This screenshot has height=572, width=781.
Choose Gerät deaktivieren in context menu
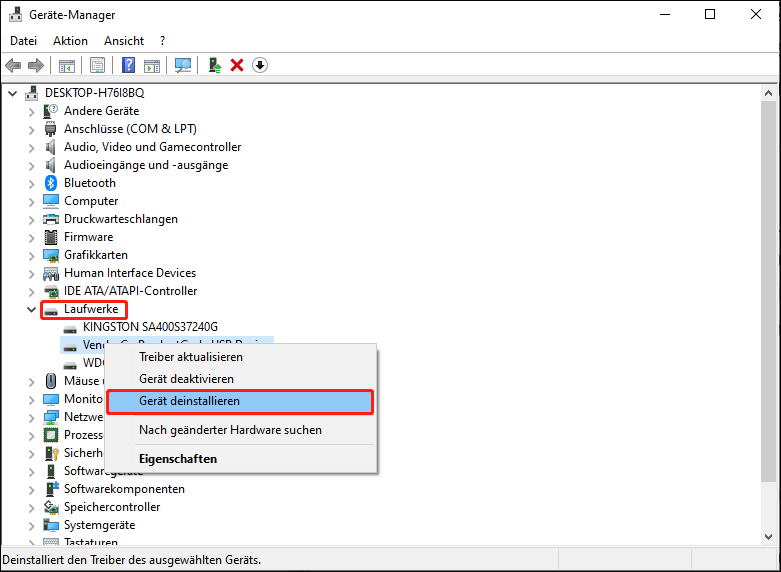pos(241,379)
